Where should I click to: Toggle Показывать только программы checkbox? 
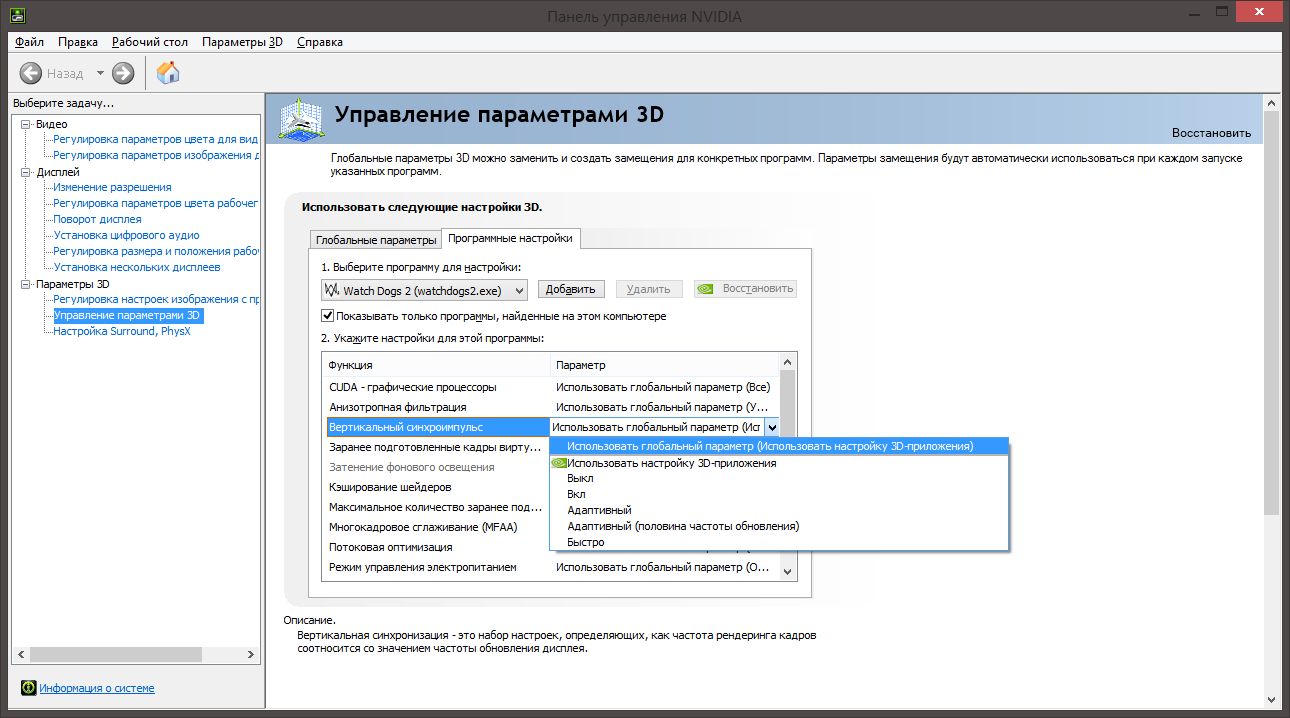tap(327, 316)
